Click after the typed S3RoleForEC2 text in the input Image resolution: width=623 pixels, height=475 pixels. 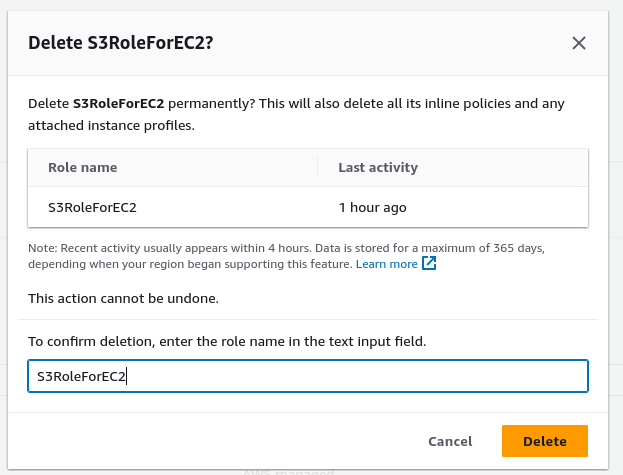click(127, 376)
